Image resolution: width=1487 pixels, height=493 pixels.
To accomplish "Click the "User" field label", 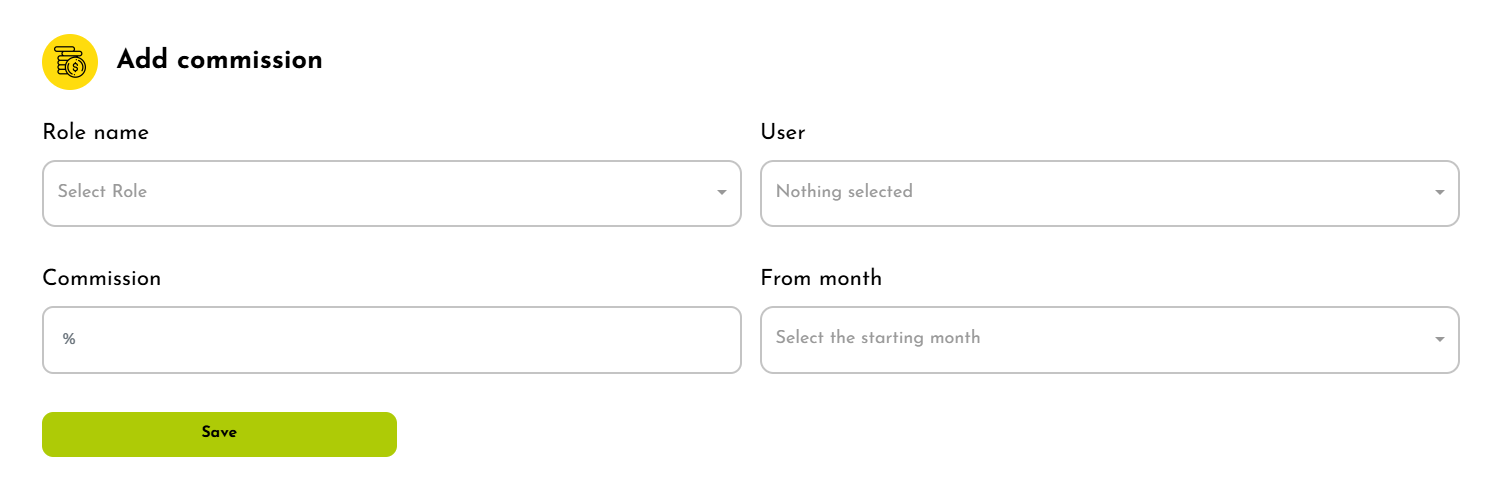I will 782,132.
